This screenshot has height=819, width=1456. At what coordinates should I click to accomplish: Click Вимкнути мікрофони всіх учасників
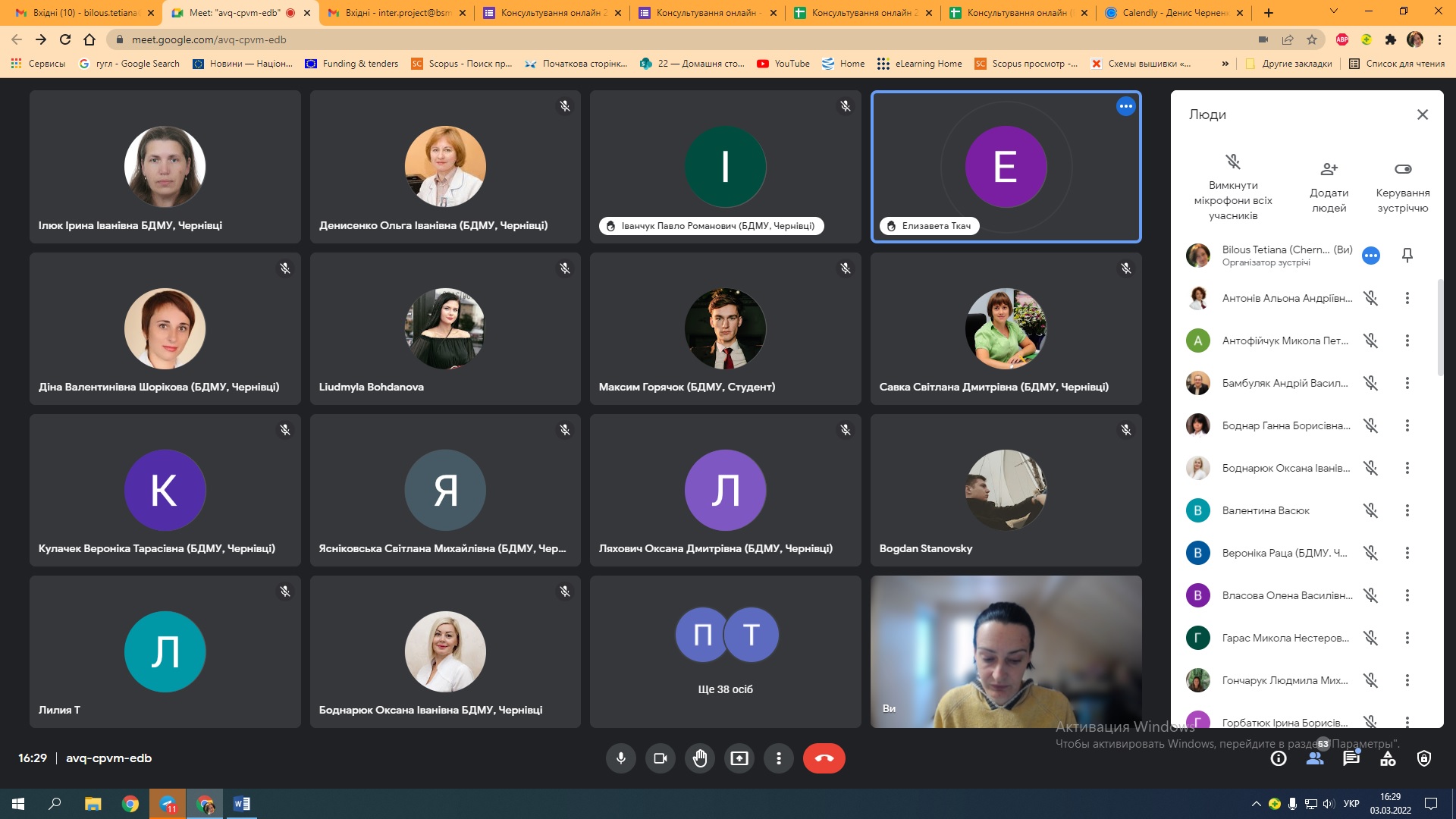point(1232,187)
